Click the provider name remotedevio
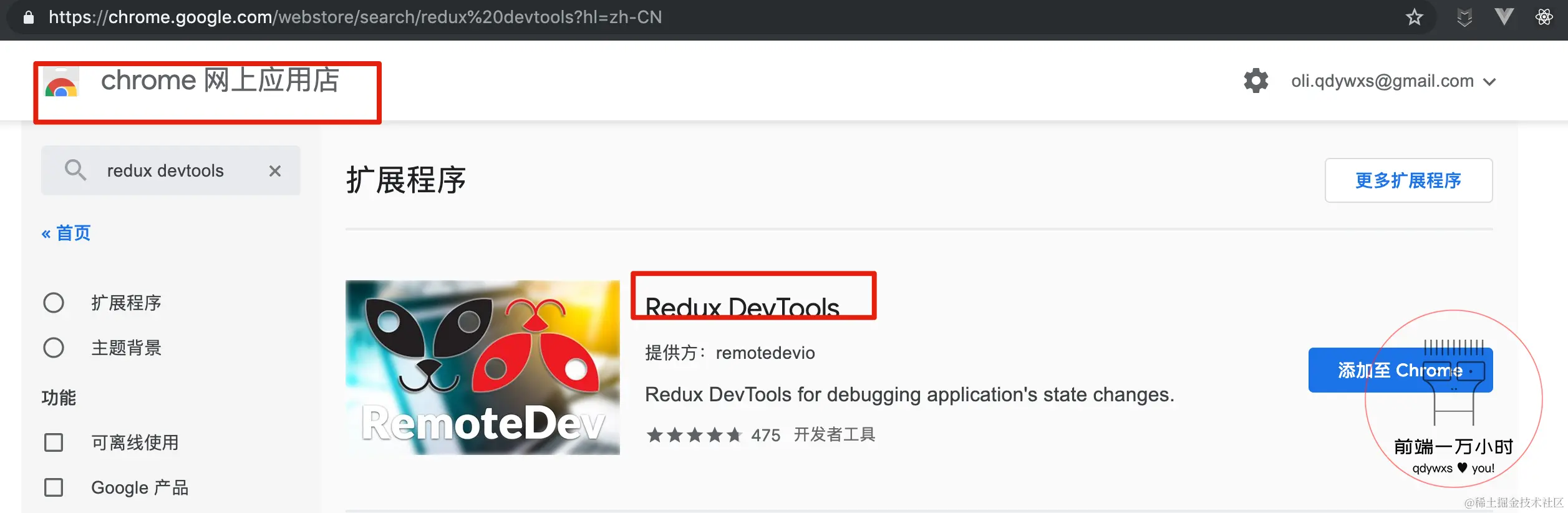 pyautogui.click(x=765, y=353)
